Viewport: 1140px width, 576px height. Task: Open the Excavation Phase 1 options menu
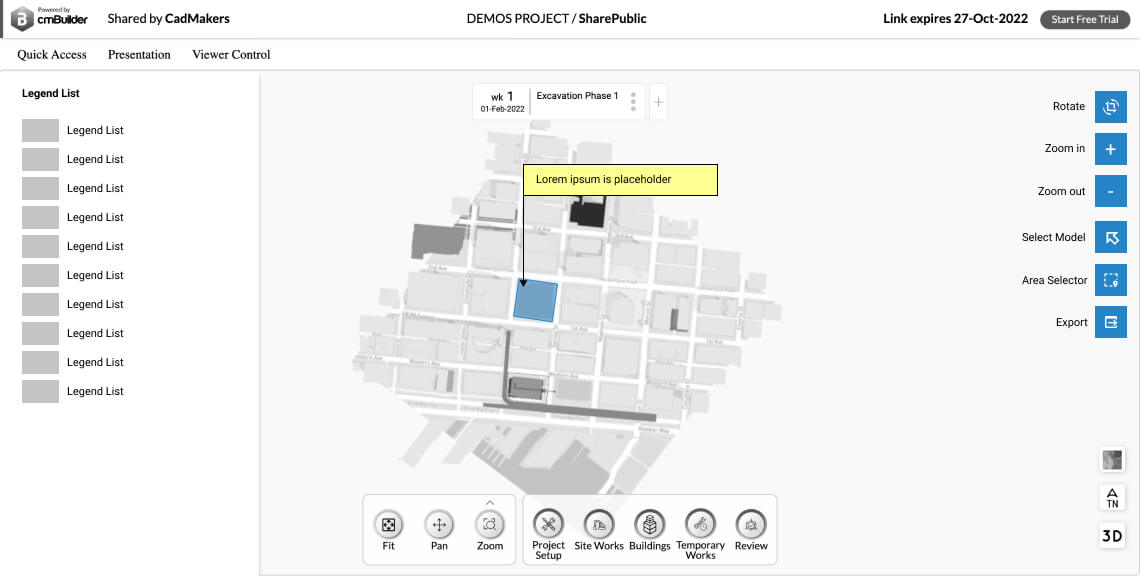point(633,102)
